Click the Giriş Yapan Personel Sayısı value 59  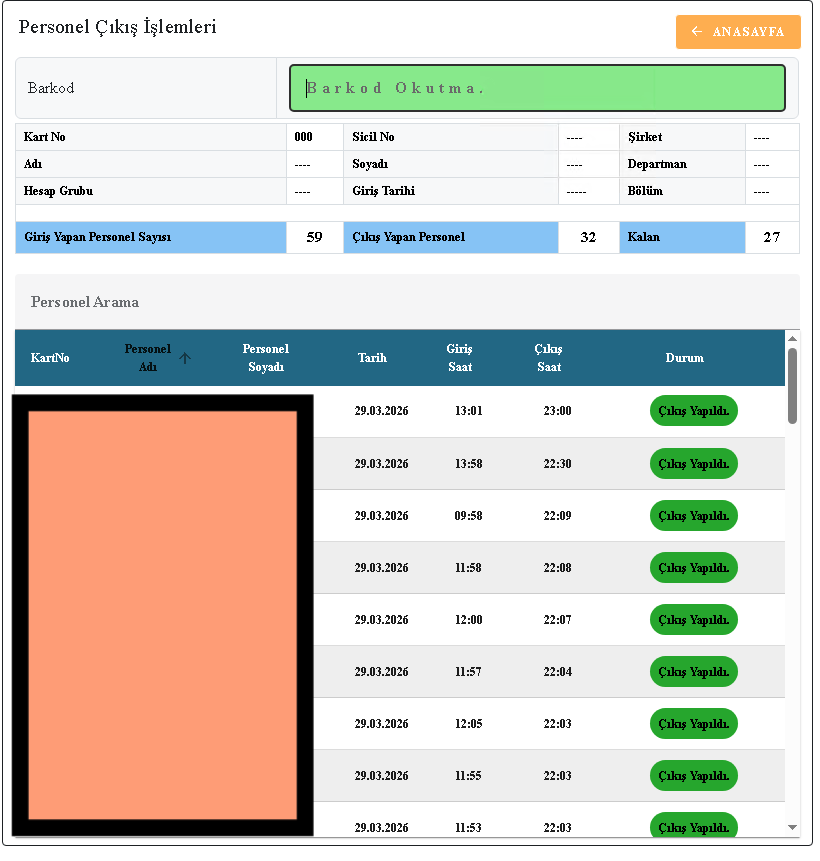point(314,238)
